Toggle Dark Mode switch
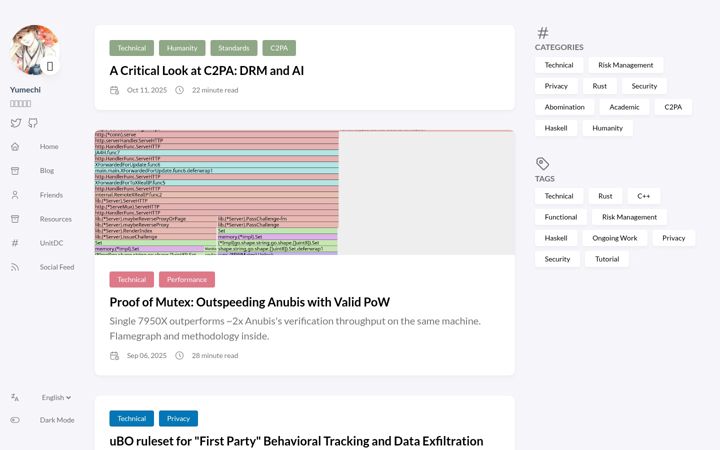720x450 pixels. 15,420
